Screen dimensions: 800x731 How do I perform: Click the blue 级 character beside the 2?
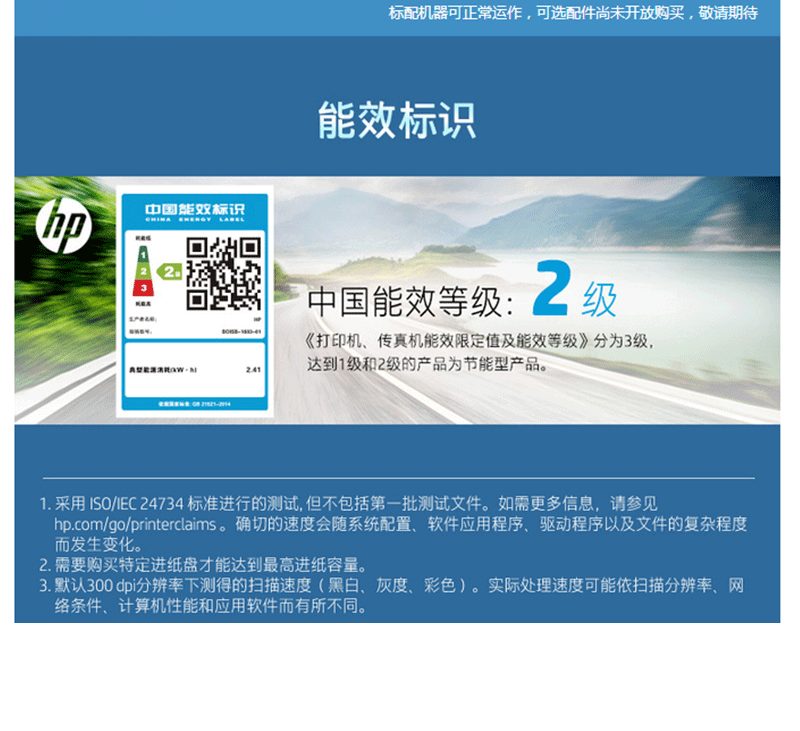[x=599, y=298]
